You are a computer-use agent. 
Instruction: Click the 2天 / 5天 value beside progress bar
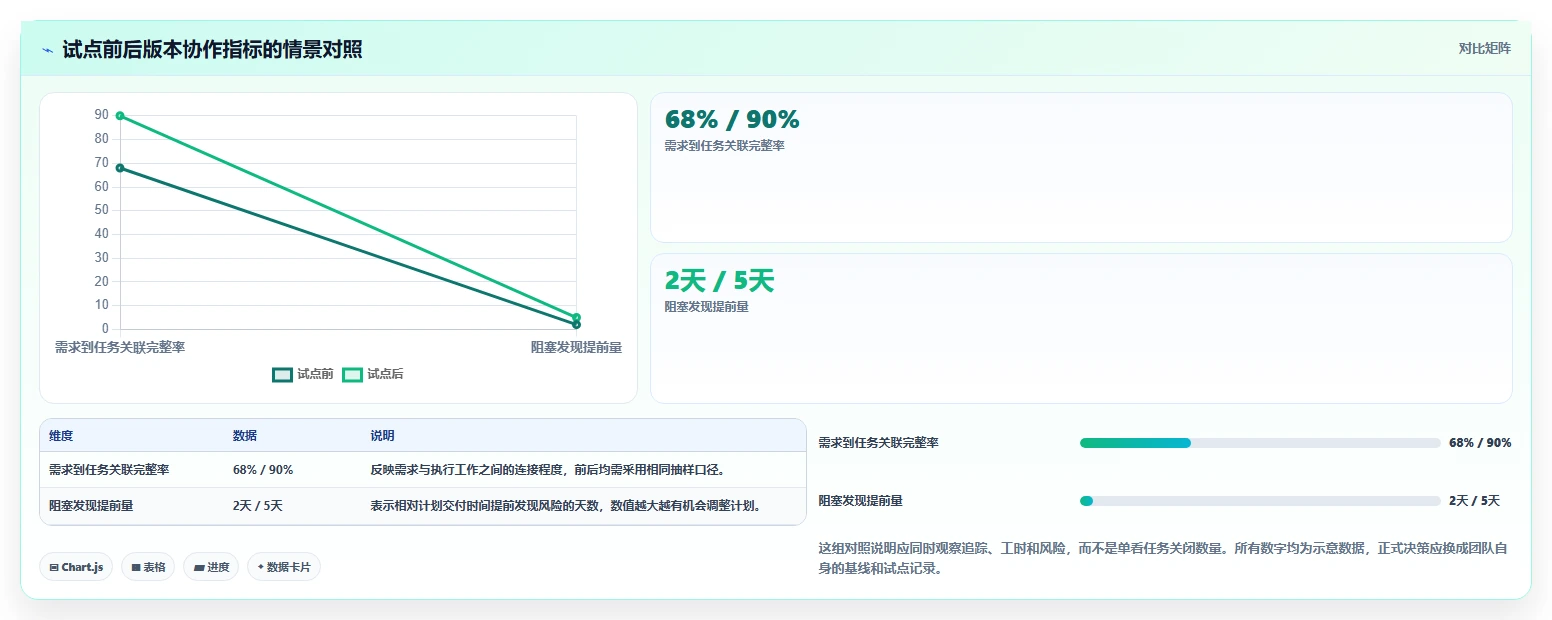pyautogui.click(x=1475, y=501)
